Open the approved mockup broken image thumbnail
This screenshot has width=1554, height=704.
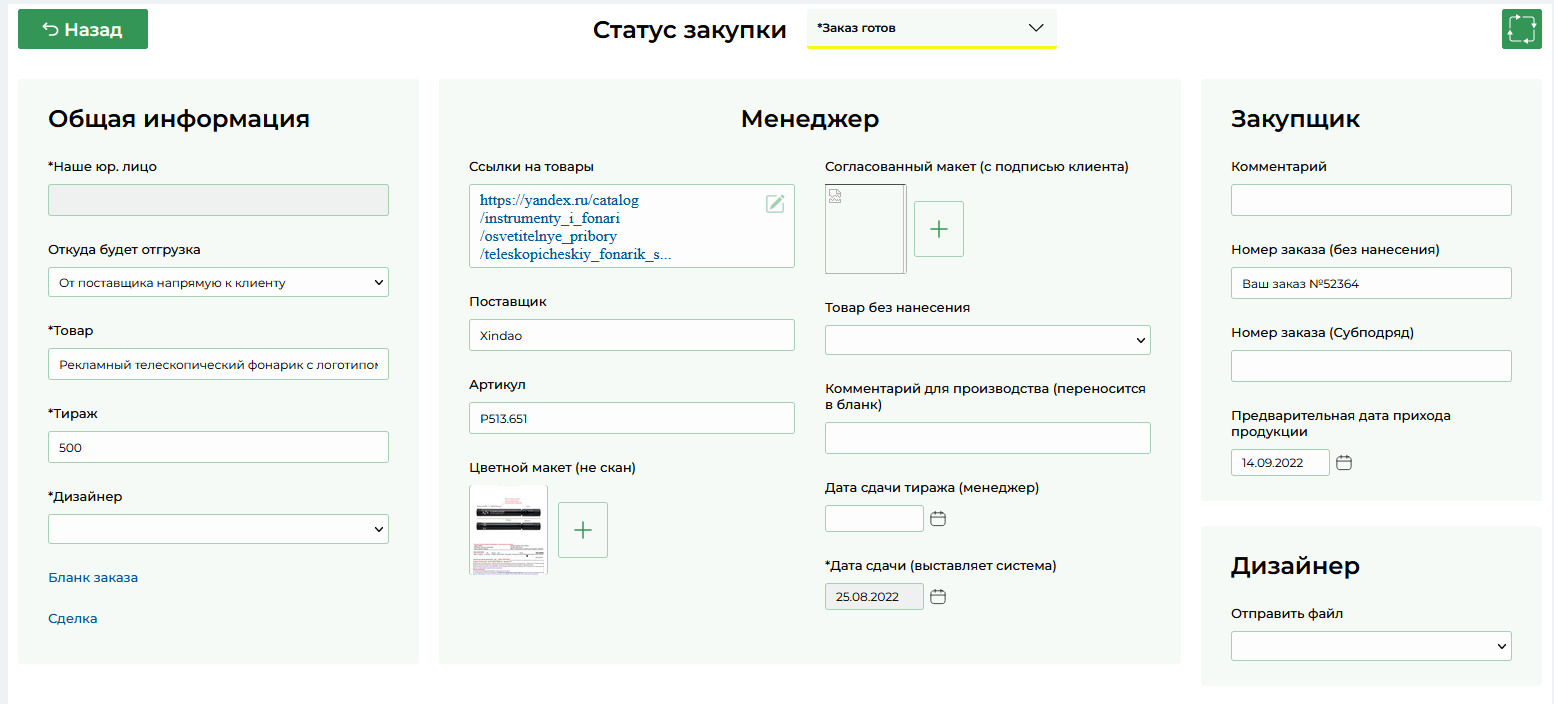(865, 229)
